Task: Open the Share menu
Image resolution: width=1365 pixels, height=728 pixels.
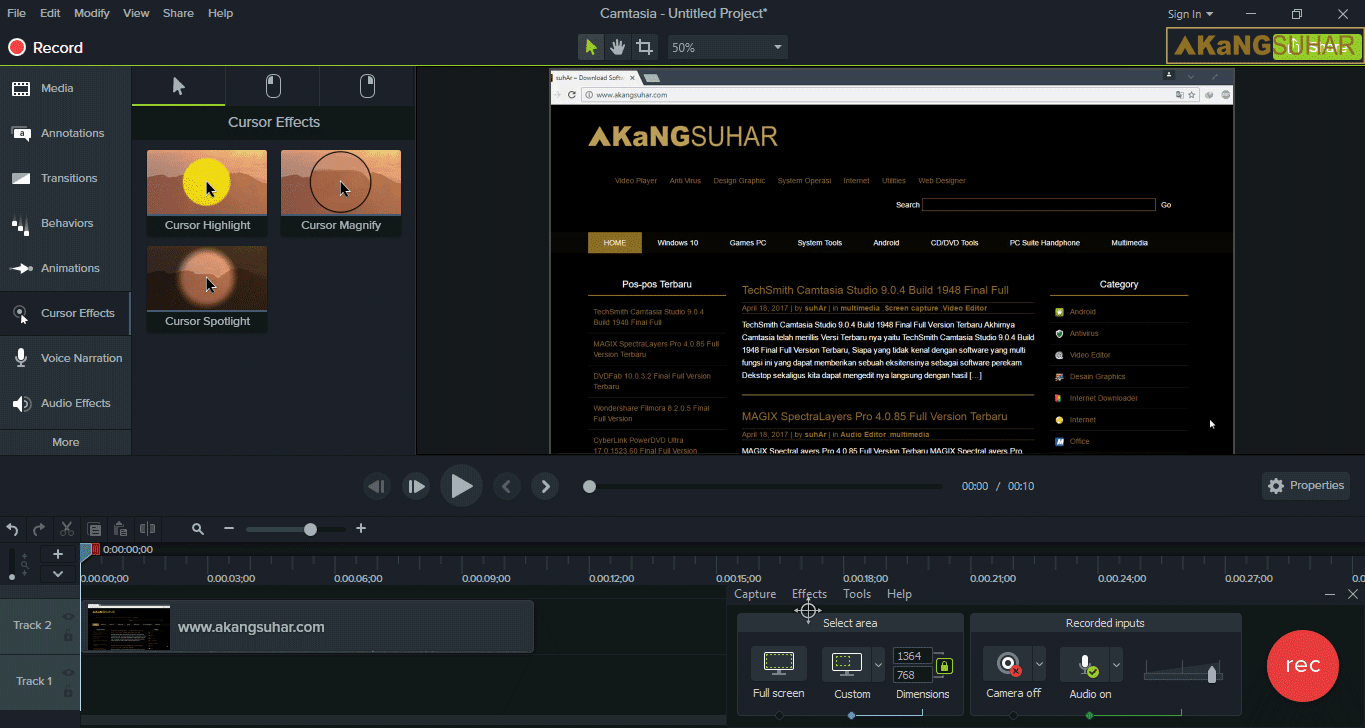Action: pyautogui.click(x=178, y=13)
